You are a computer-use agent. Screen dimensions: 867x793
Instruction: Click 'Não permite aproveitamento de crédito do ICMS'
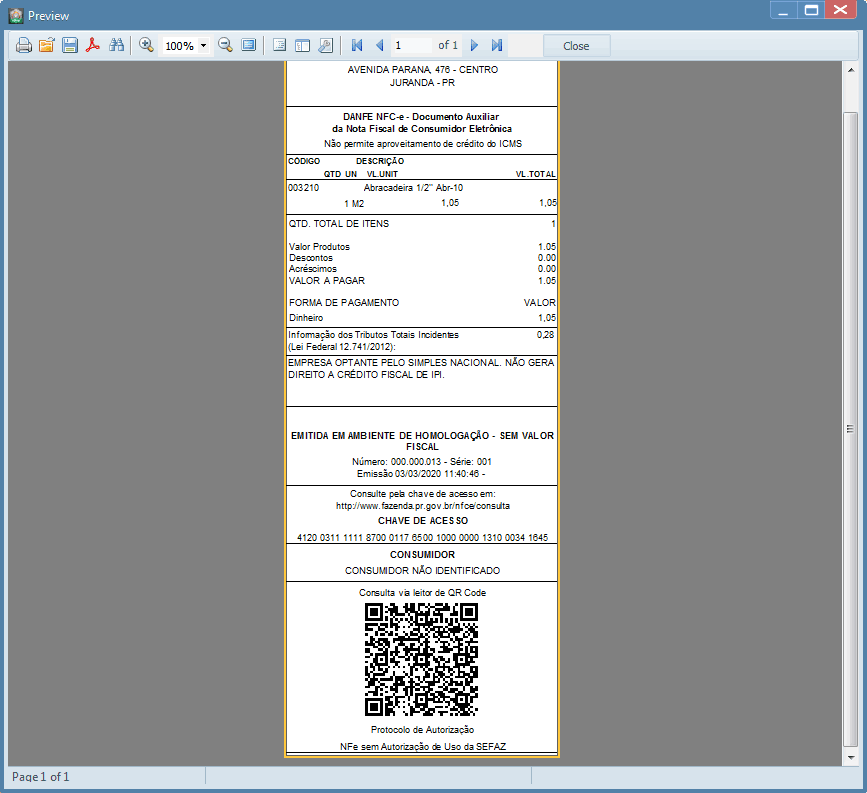[x=423, y=144]
